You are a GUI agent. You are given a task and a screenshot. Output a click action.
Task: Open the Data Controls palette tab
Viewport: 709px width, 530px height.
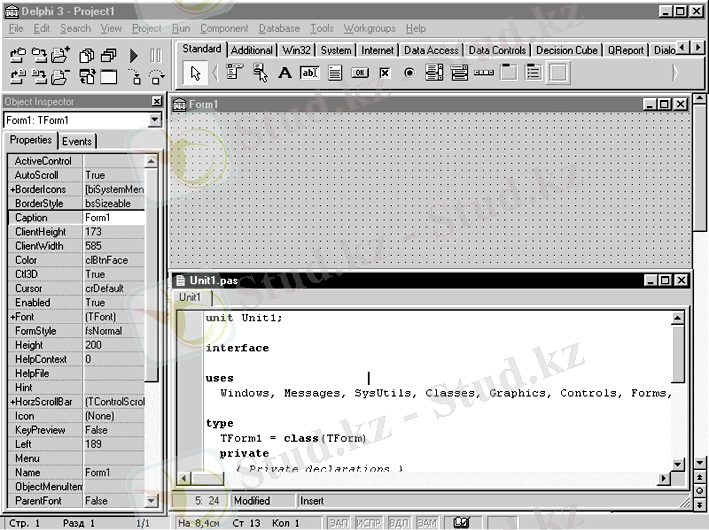496,50
